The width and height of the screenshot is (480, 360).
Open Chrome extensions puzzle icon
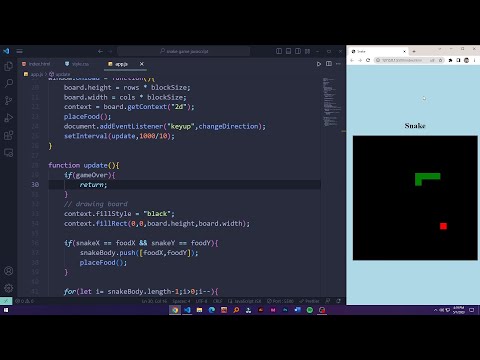click(x=450, y=60)
